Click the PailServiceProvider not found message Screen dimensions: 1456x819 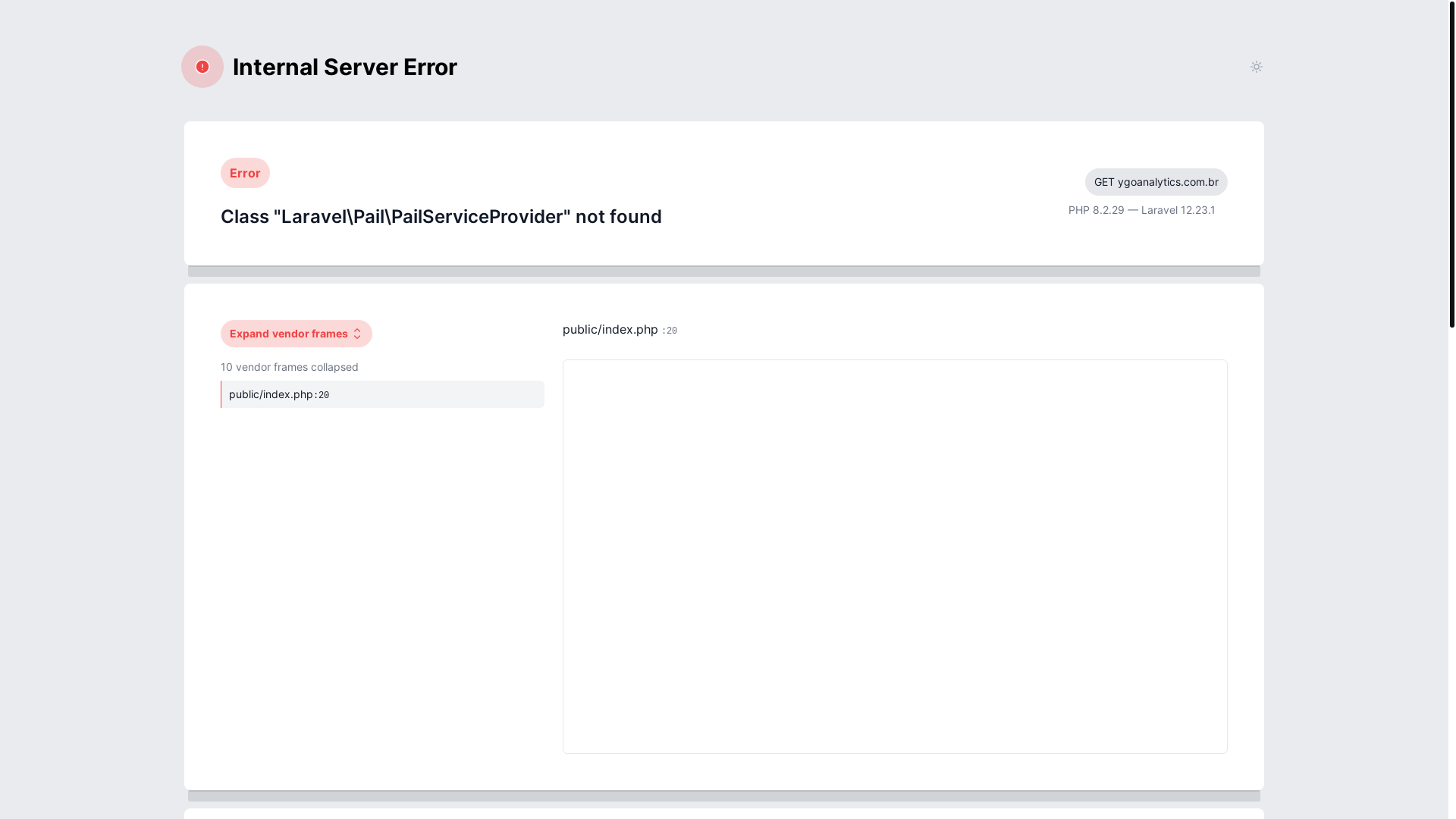tap(441, 216)
